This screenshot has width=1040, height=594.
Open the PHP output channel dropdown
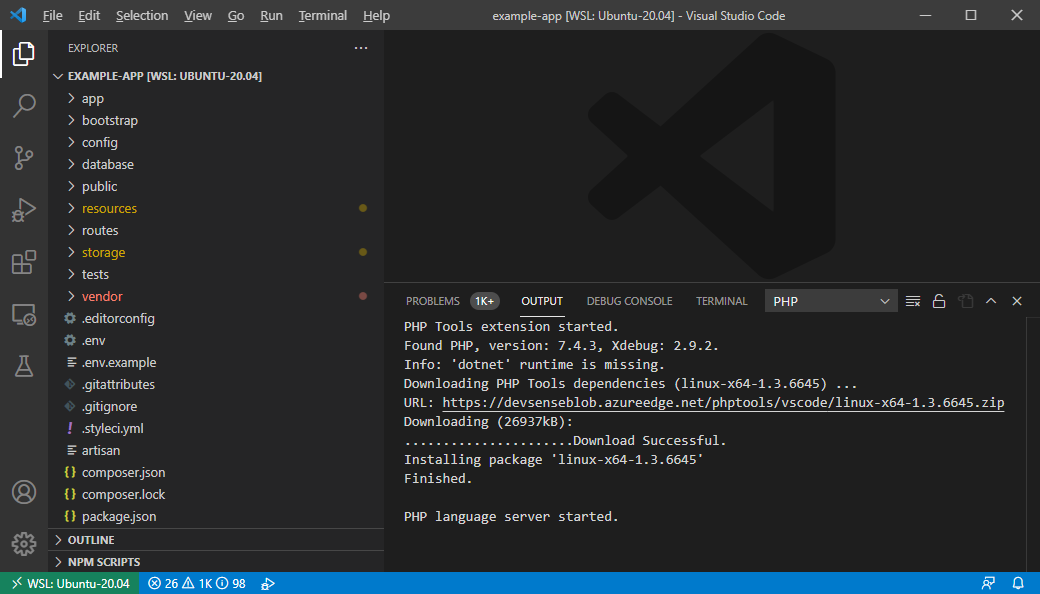(x=831, y=301)
